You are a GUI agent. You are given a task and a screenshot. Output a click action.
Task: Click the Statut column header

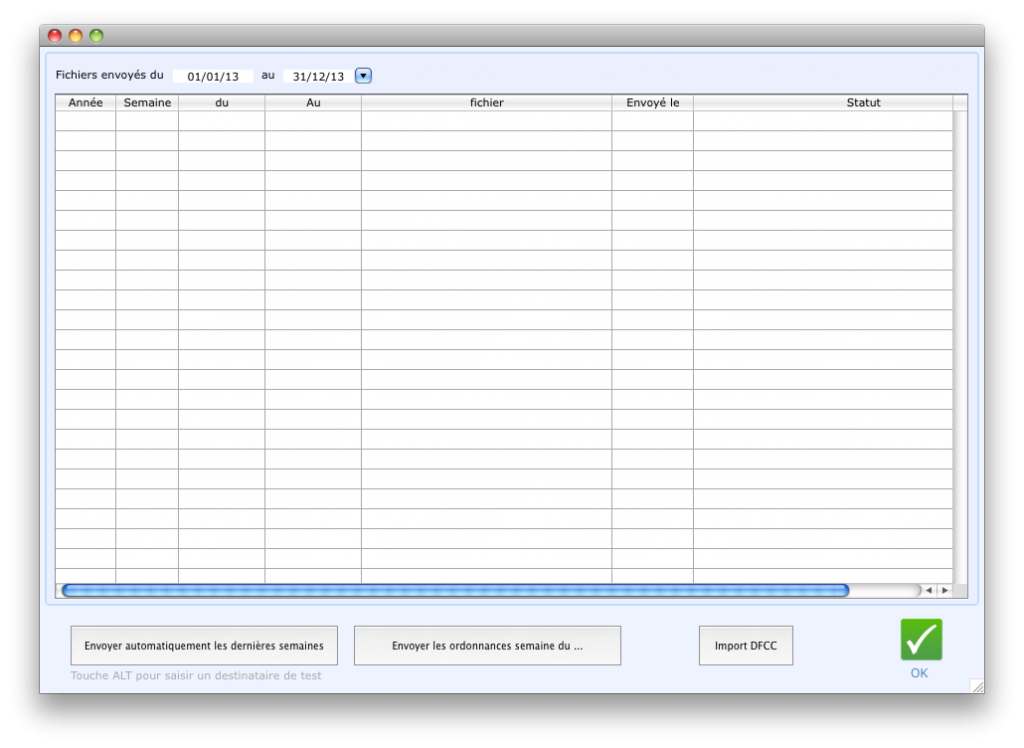pyautogui.click(x=823, y=103)
